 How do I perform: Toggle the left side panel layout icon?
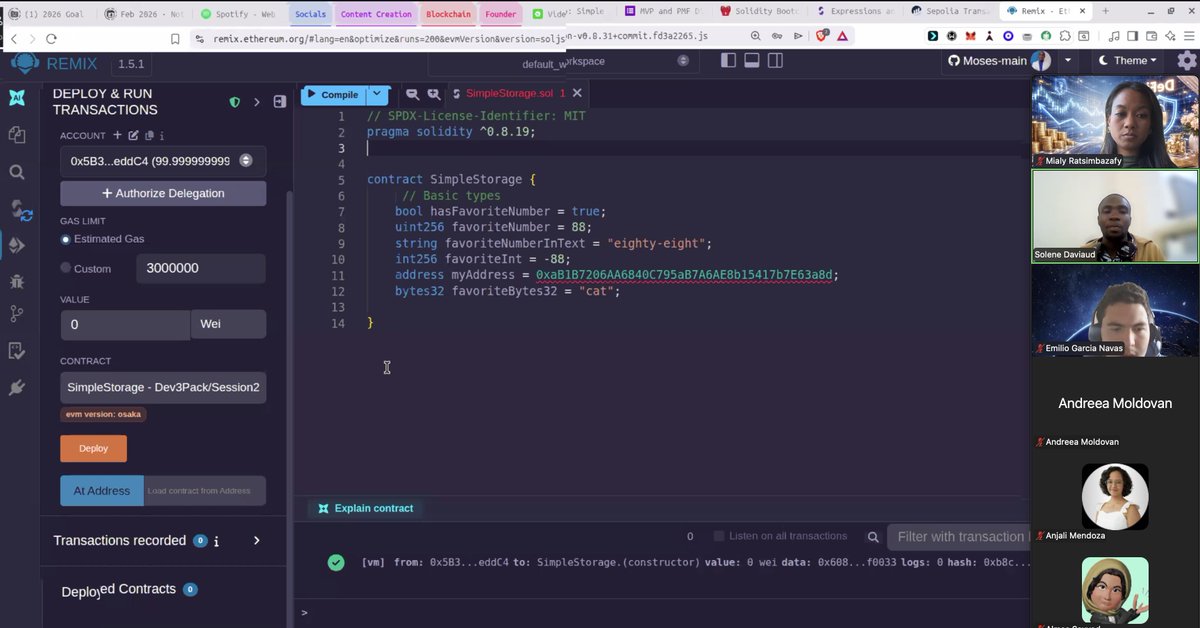coord(728,61)
